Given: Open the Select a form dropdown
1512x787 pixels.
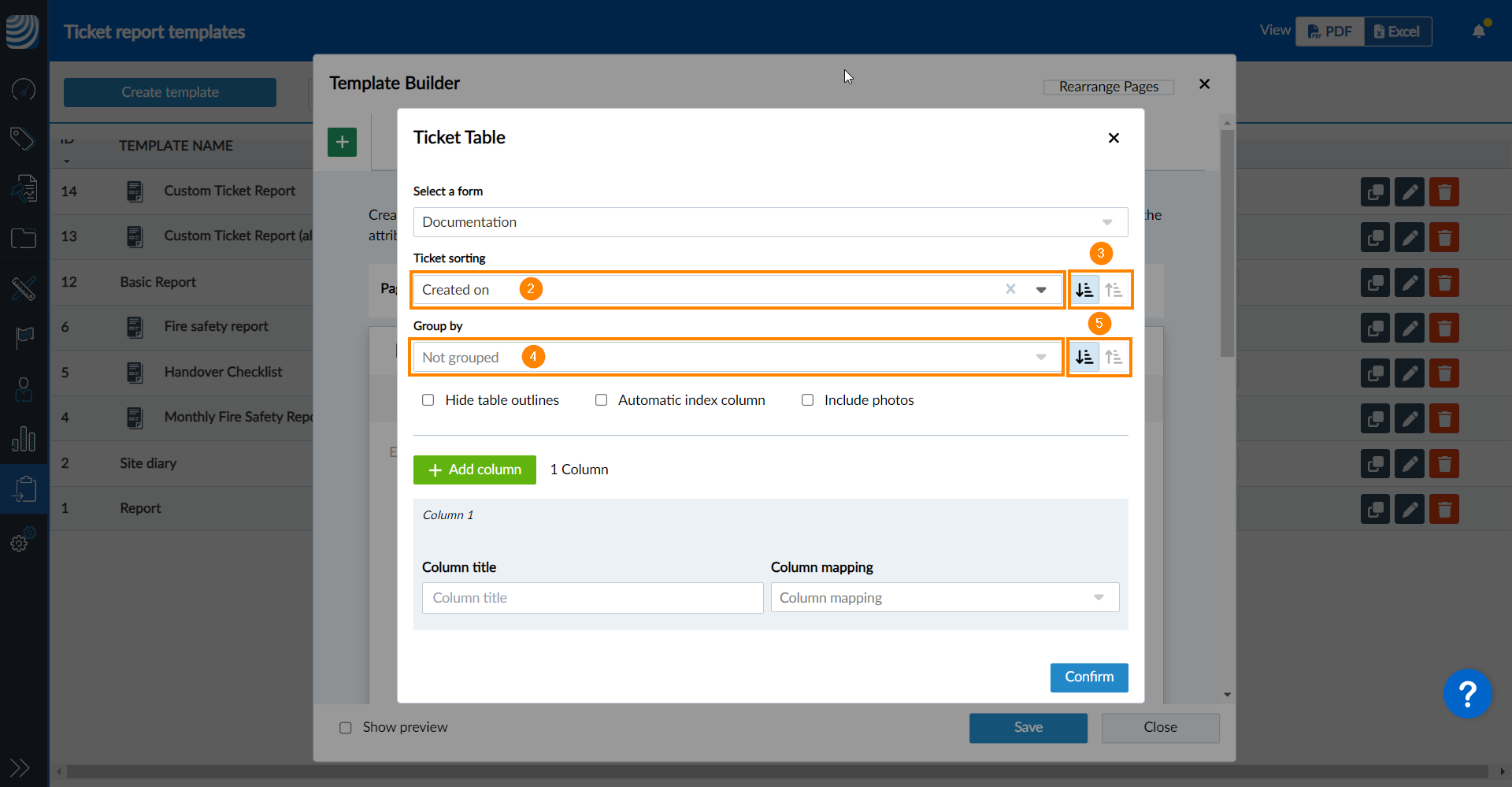Looking at the screenshot, I should coord(770,222).
